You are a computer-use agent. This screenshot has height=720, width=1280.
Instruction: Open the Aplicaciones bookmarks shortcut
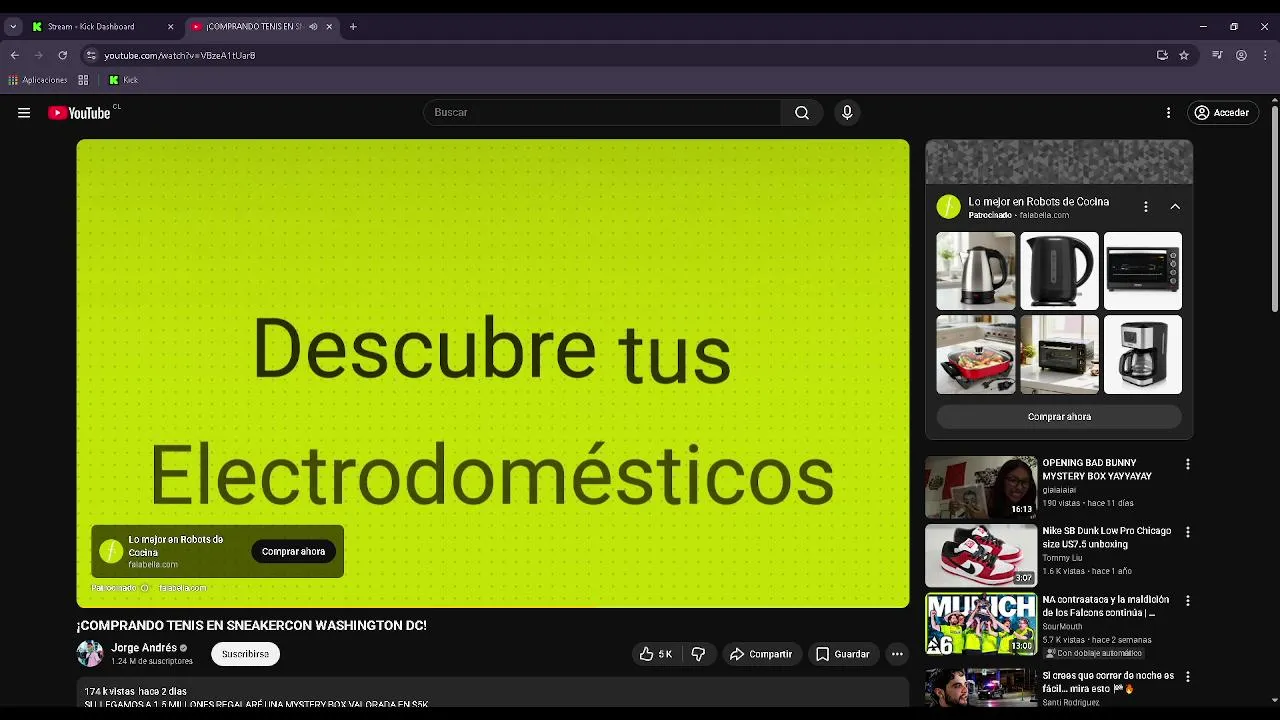point(38,80)
